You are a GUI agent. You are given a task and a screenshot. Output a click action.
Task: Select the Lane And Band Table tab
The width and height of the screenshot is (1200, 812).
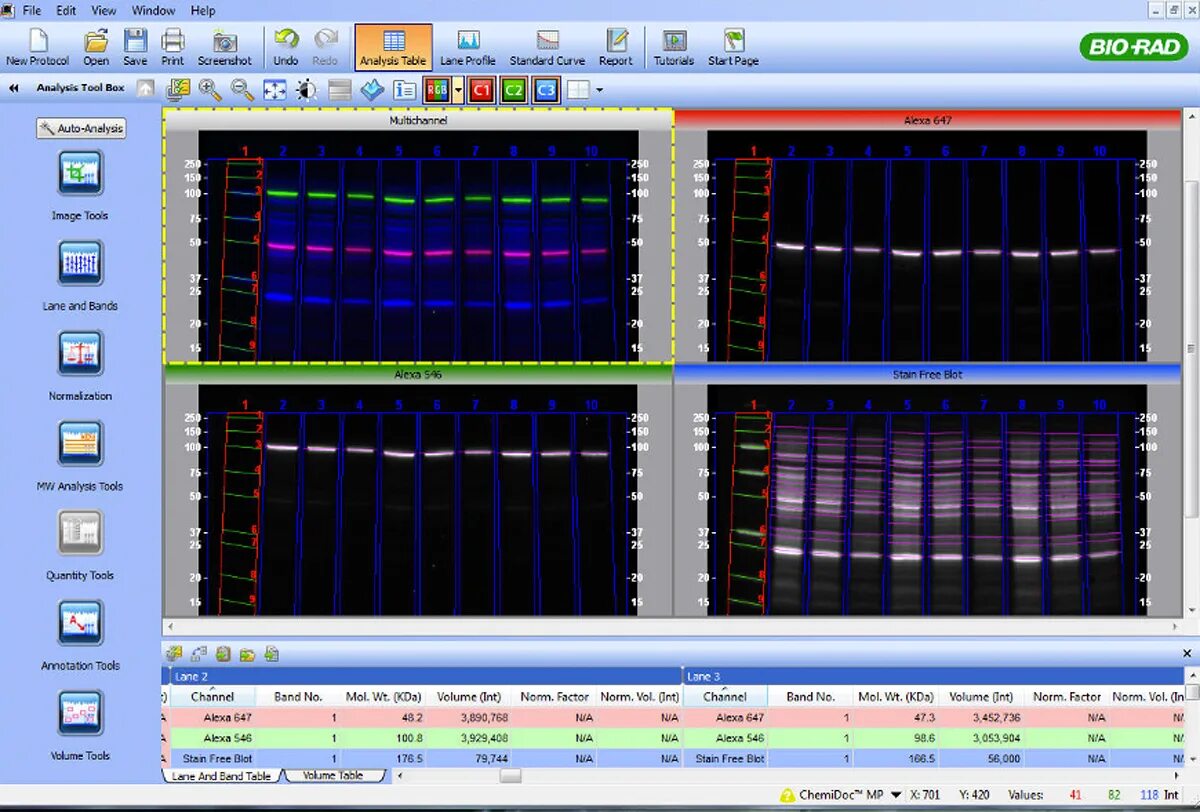pos(221,775)
